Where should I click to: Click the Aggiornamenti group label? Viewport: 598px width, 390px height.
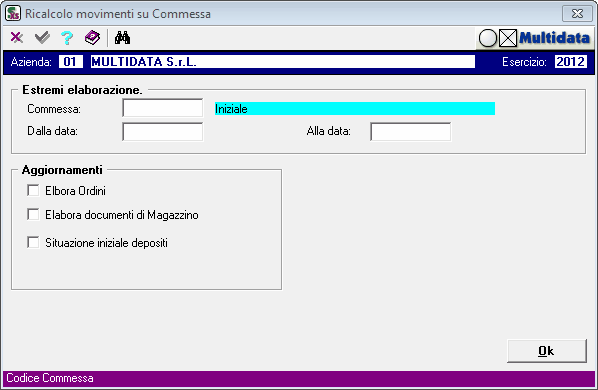pos(62,170)
